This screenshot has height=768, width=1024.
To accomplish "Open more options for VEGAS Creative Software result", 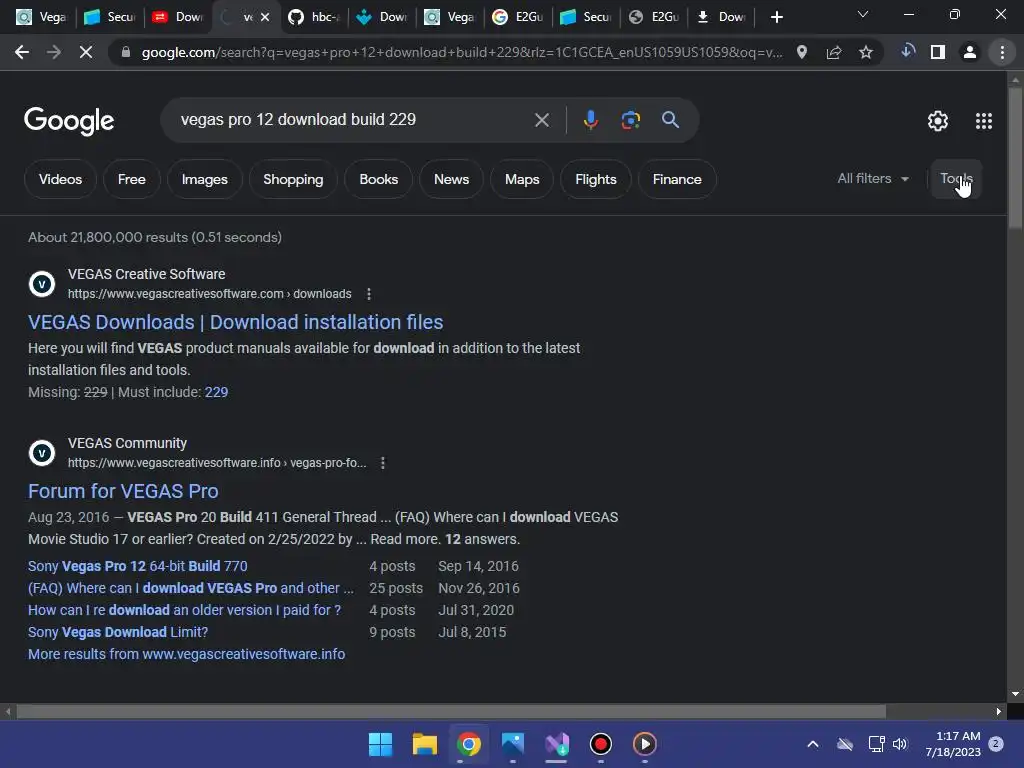I will coord(369,294).
